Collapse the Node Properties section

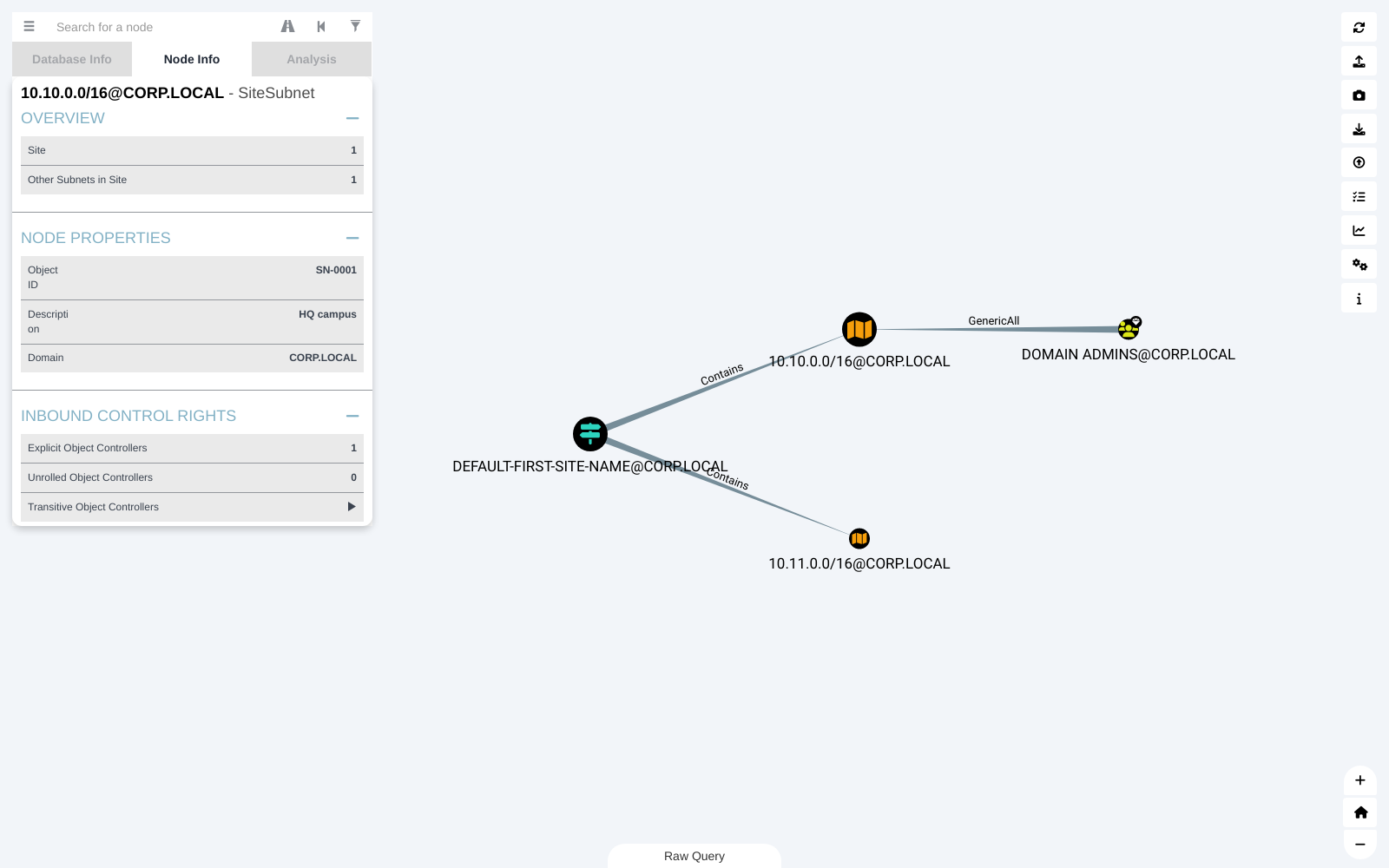coord(352,238)
